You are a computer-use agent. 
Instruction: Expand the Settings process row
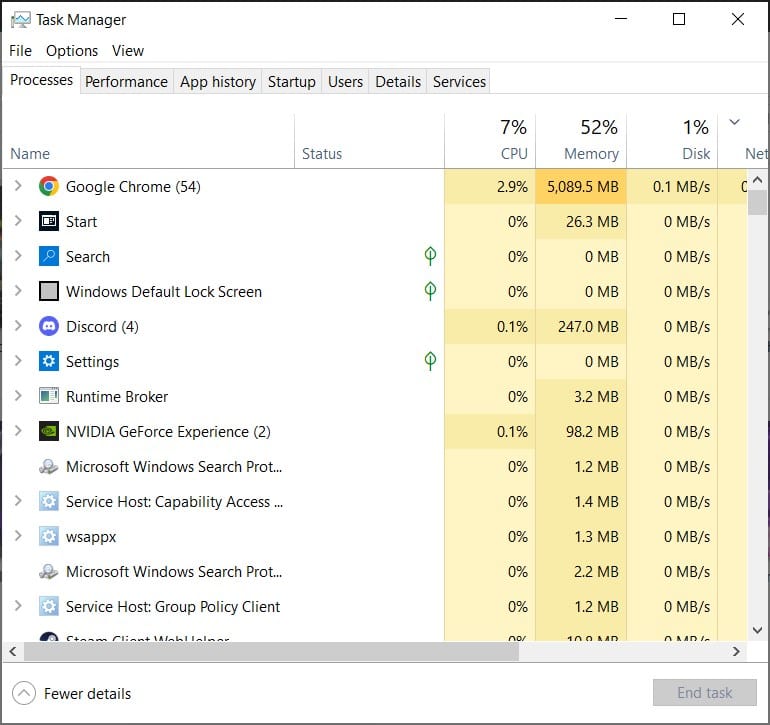pos(18,361)
